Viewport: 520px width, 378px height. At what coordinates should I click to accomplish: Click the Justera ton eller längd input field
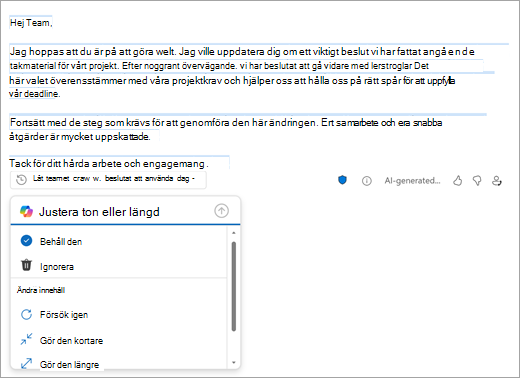125,211
